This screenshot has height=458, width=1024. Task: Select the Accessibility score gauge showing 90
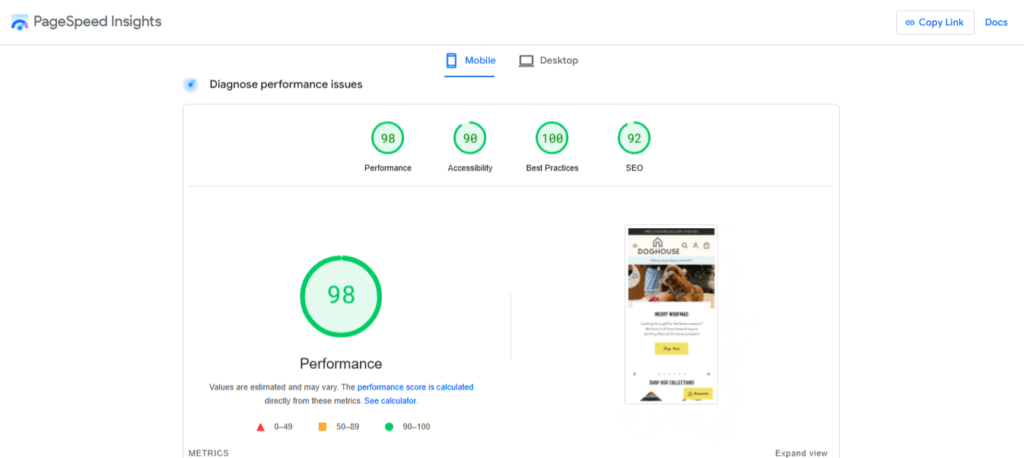point(470,138)
